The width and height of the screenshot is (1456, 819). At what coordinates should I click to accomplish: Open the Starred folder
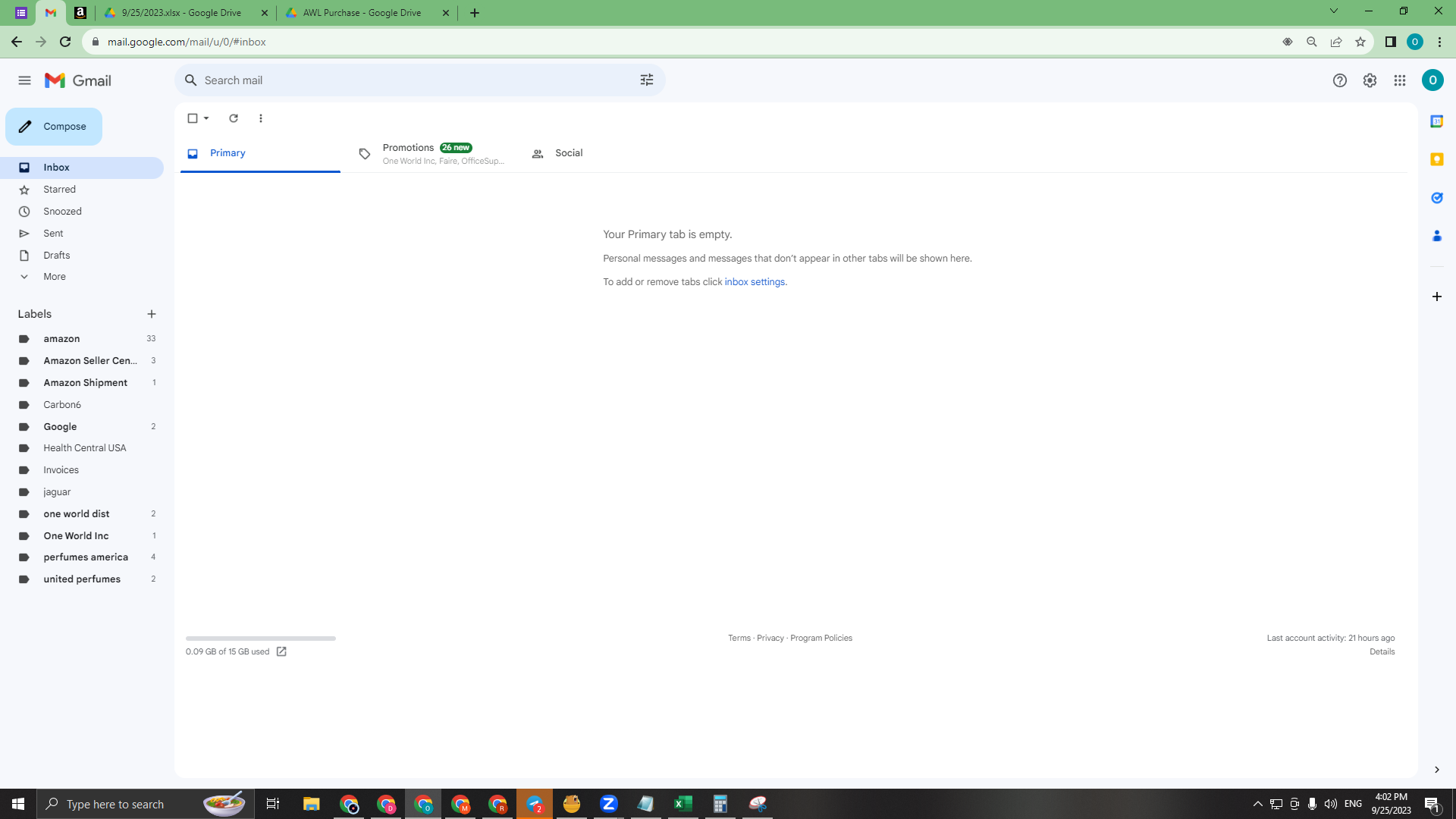click(82, 190)
